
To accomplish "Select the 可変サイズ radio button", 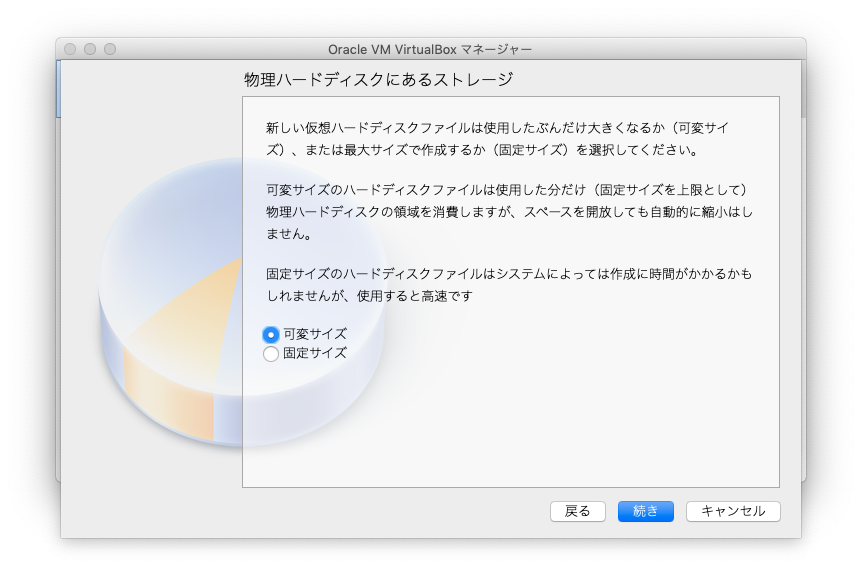I will pyautogui.click(x=271, y=335).
